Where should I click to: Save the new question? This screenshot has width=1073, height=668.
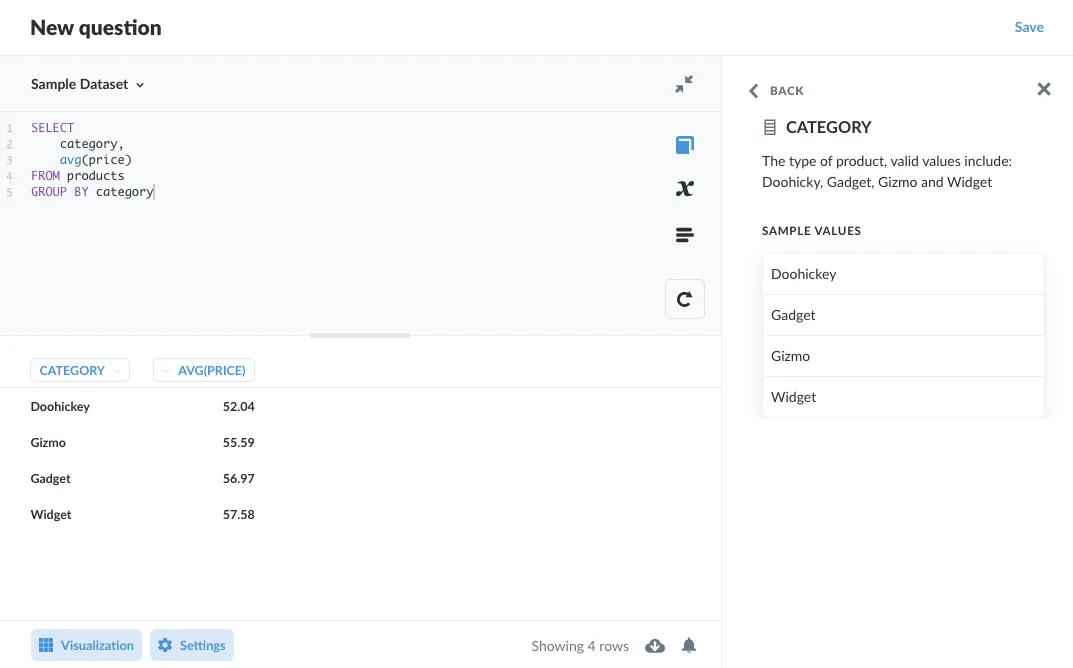pyautogui.click(x=1028, y=27)
